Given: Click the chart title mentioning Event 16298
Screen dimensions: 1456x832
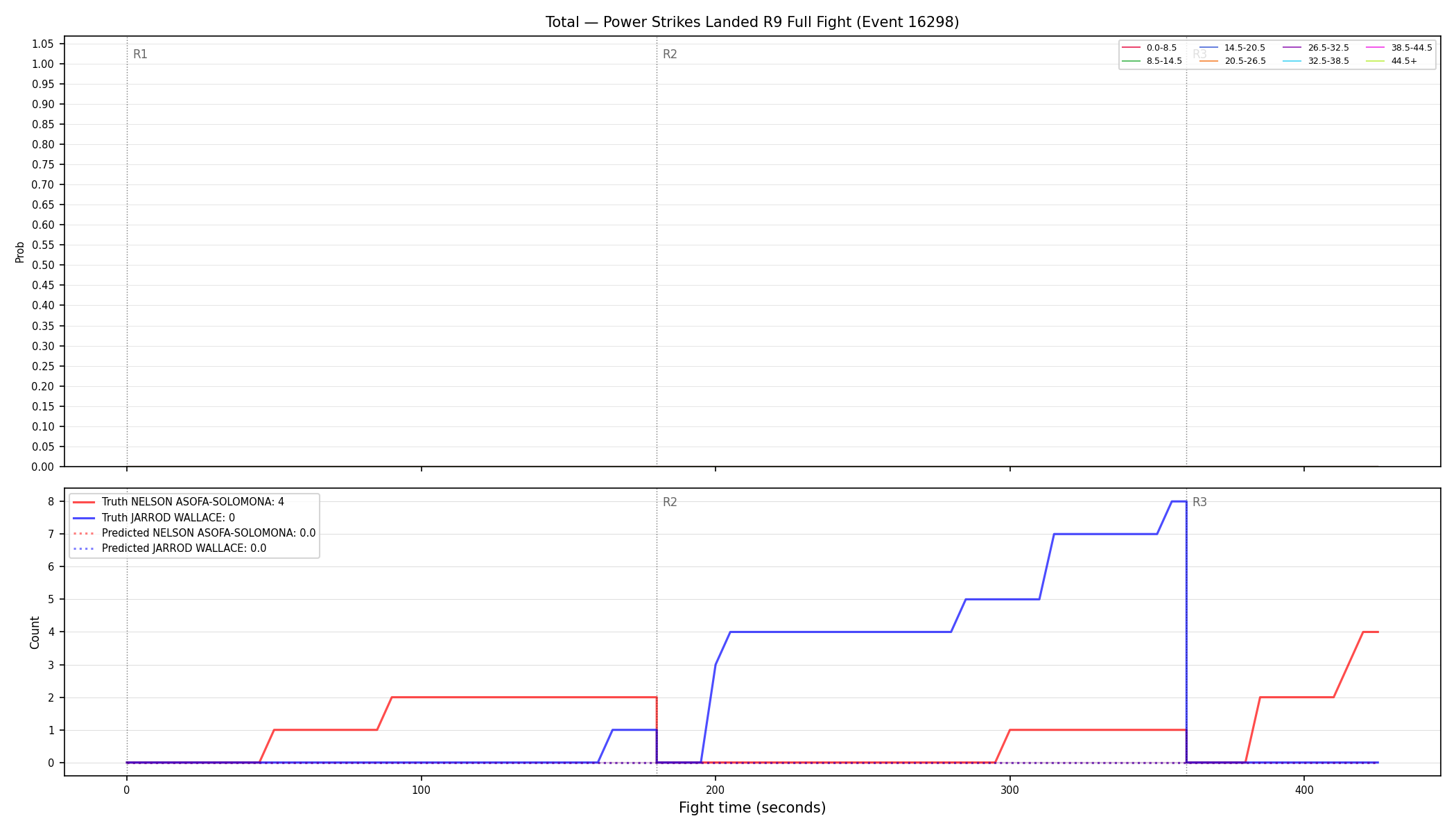Looking at the screenshot, I should (752, 22).
